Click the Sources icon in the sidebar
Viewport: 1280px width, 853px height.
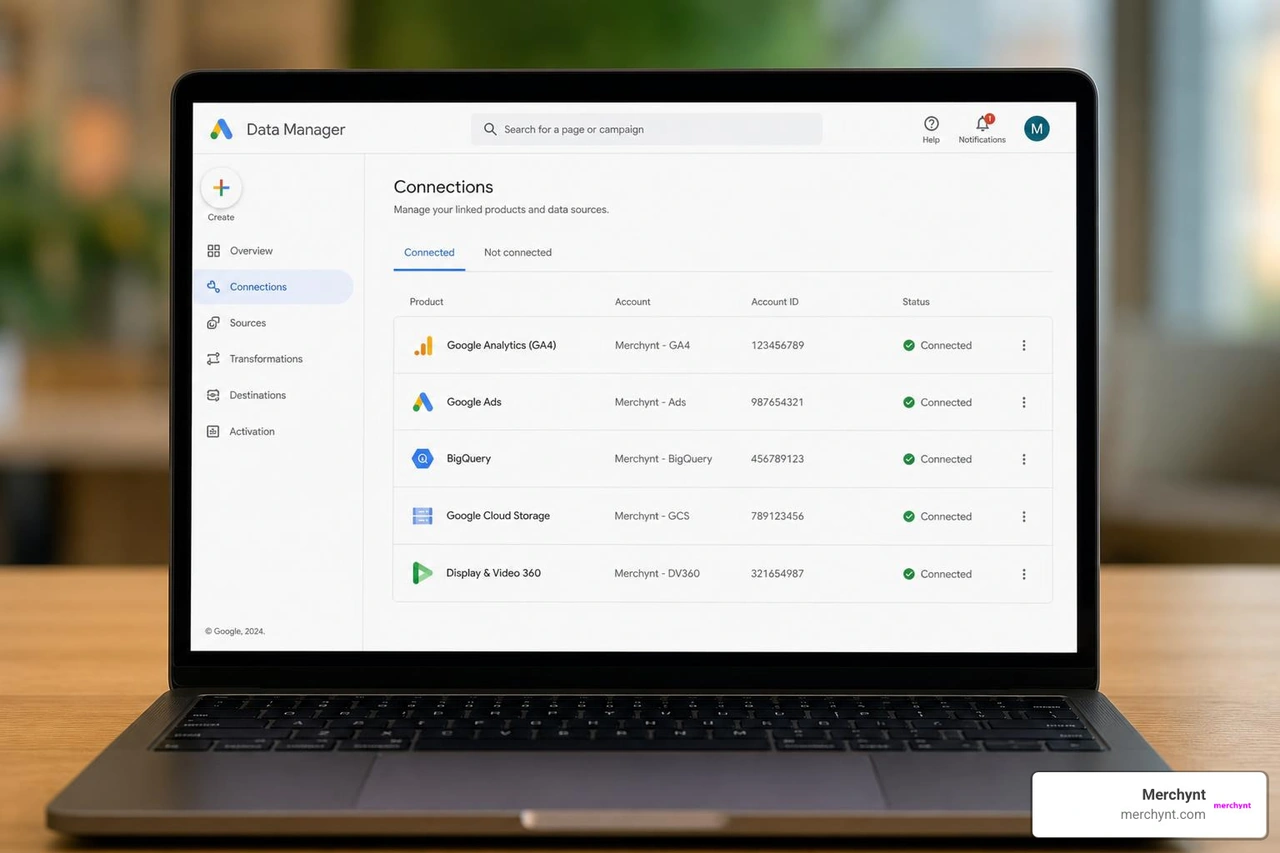click(213, 323)
